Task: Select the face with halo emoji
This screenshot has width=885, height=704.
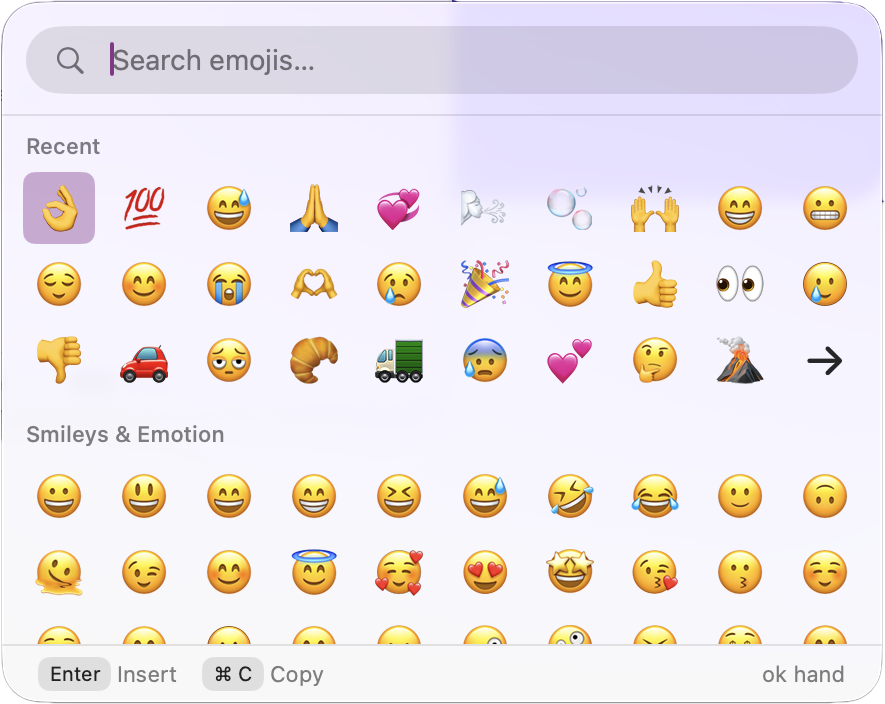Action: [313, 571]
